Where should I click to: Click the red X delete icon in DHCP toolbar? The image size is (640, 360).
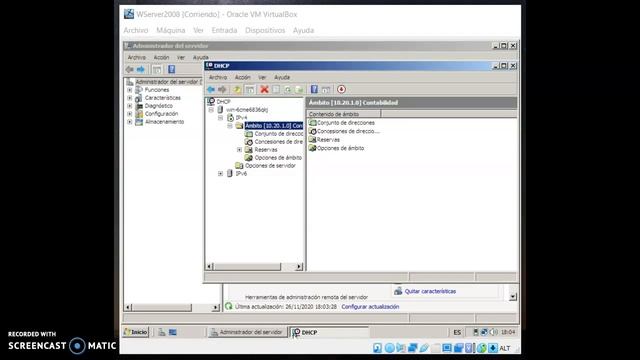(x=264, y=89)
